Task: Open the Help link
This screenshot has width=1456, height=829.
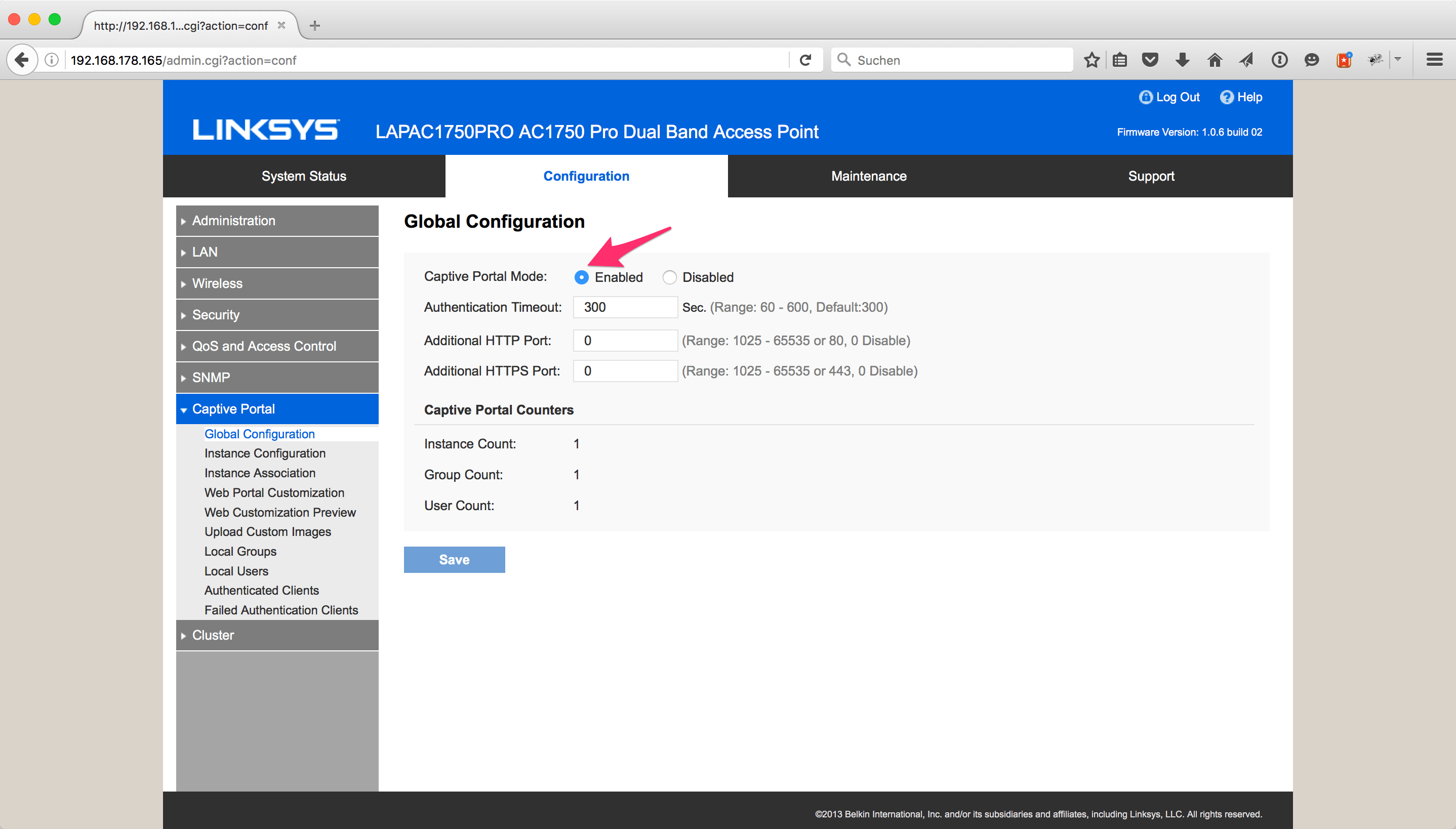Action: click(1241, 97)
